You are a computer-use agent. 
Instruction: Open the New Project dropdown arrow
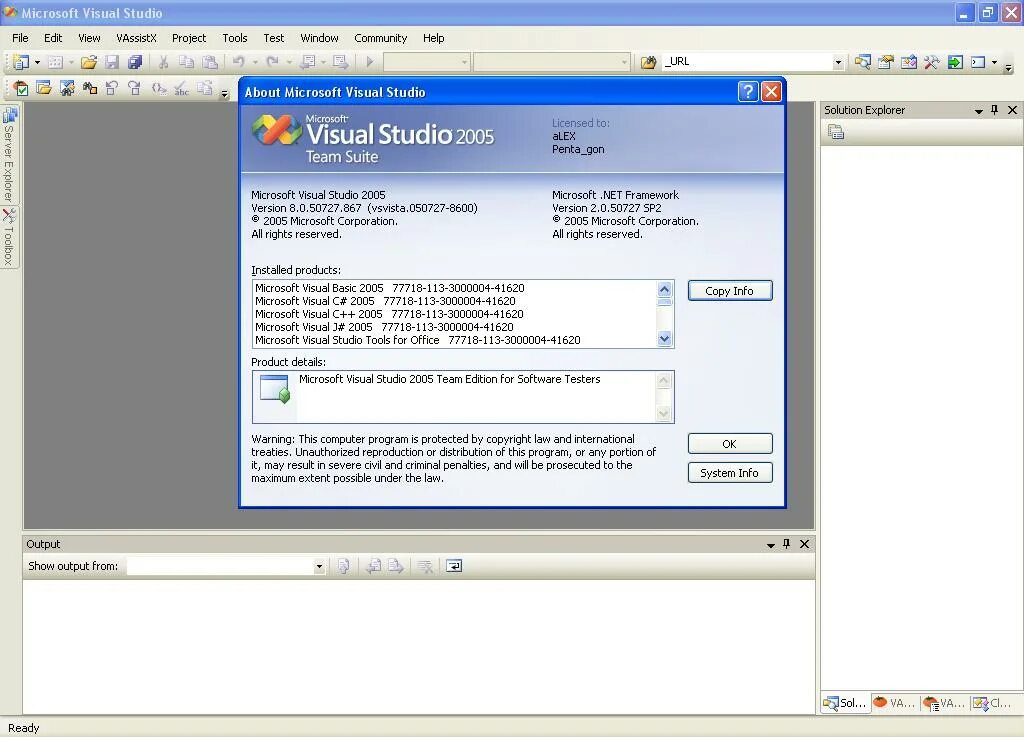37,62
